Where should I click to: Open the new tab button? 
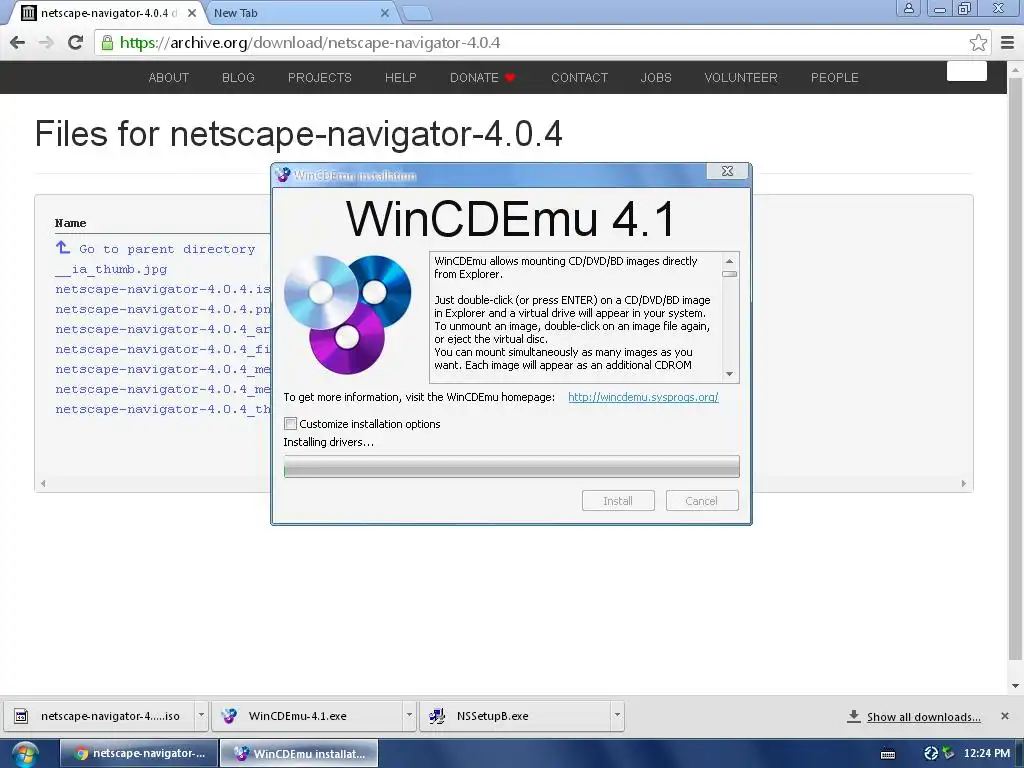(x=417, y=14)
